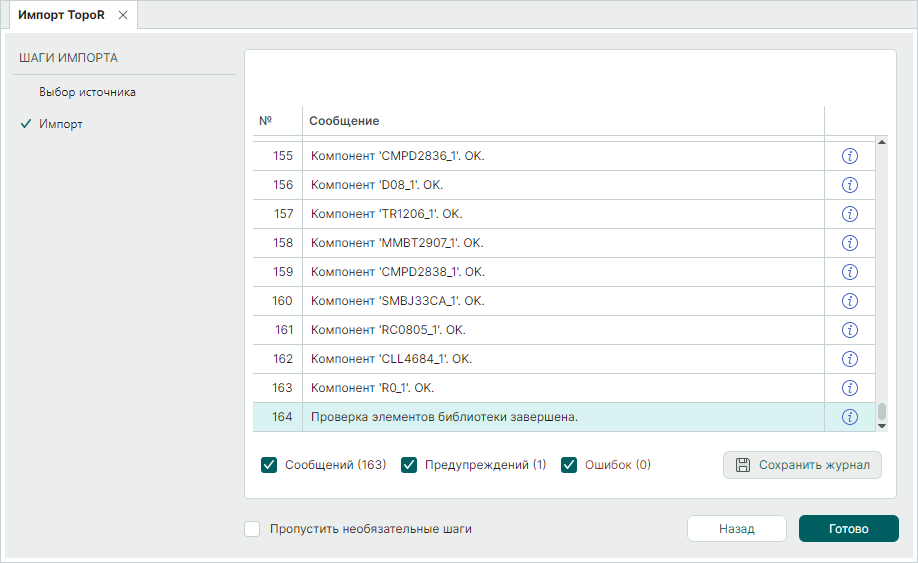The height and width of the screenshot is (563, 918).
Task: Select row 'Компонент 'R0_1'. OK.'
Action: click(x=564, y=388)
